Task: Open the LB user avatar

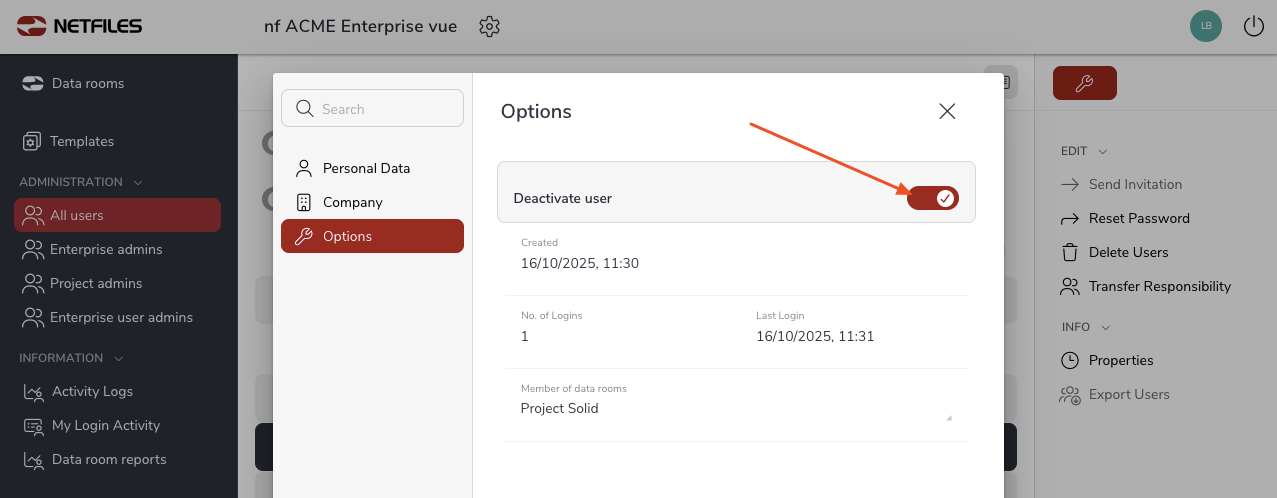Action: (1206, 27)
